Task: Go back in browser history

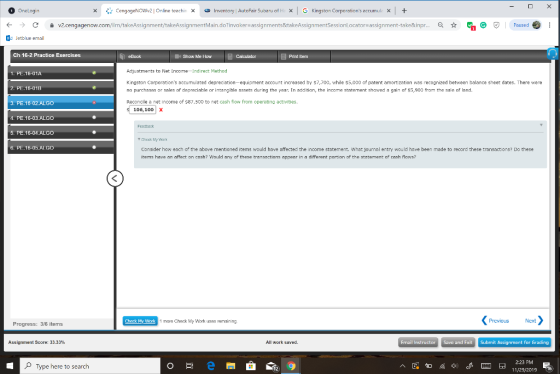Action: (x=9, y=25)
